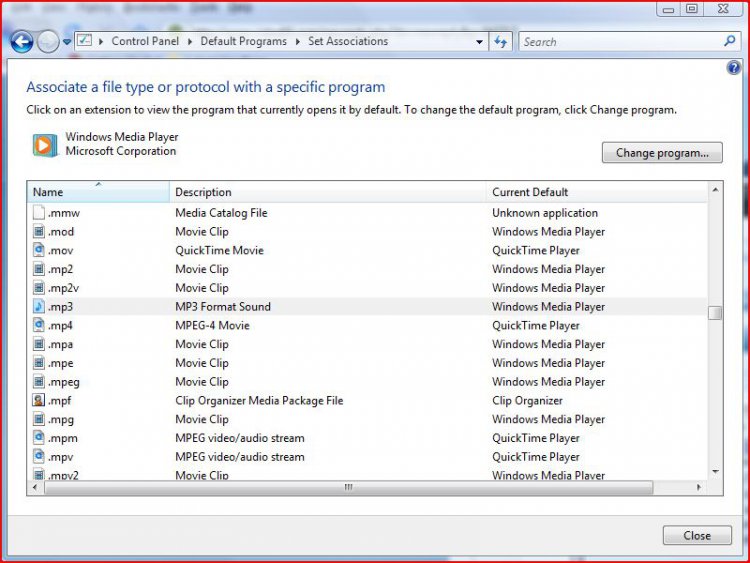
Task: Click the .mpm QuickTime file icon
Action: 39,438
